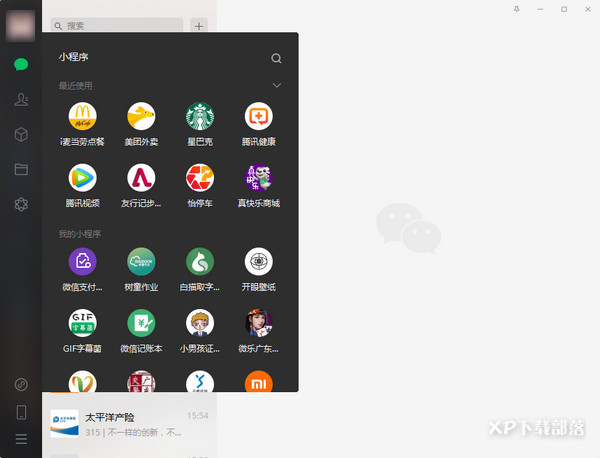Launch the 美团外卖 mini program
The width and height of the screenshot is (600, 458).
pos(141,124)
